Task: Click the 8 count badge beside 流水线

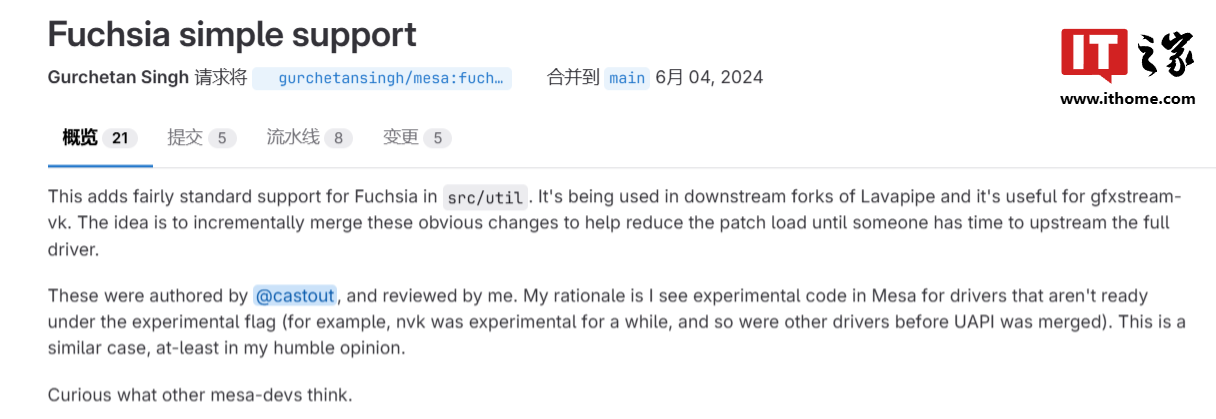Action: coord(338,139)
